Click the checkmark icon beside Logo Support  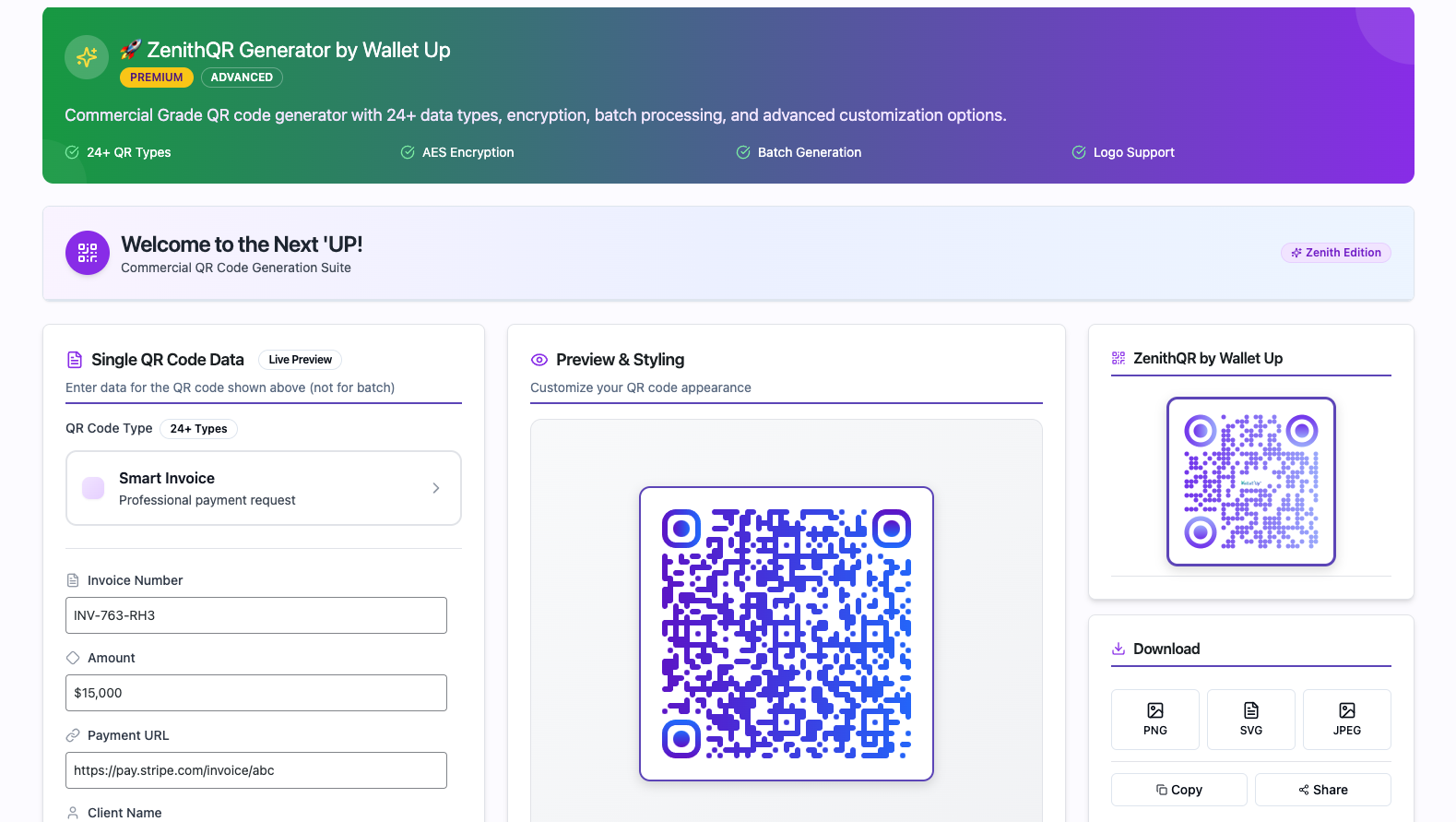pyautogui.click(x=1079, y=152)
